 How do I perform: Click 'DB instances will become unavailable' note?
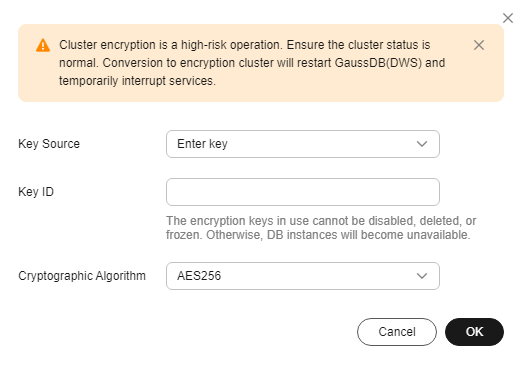(369, 235)
